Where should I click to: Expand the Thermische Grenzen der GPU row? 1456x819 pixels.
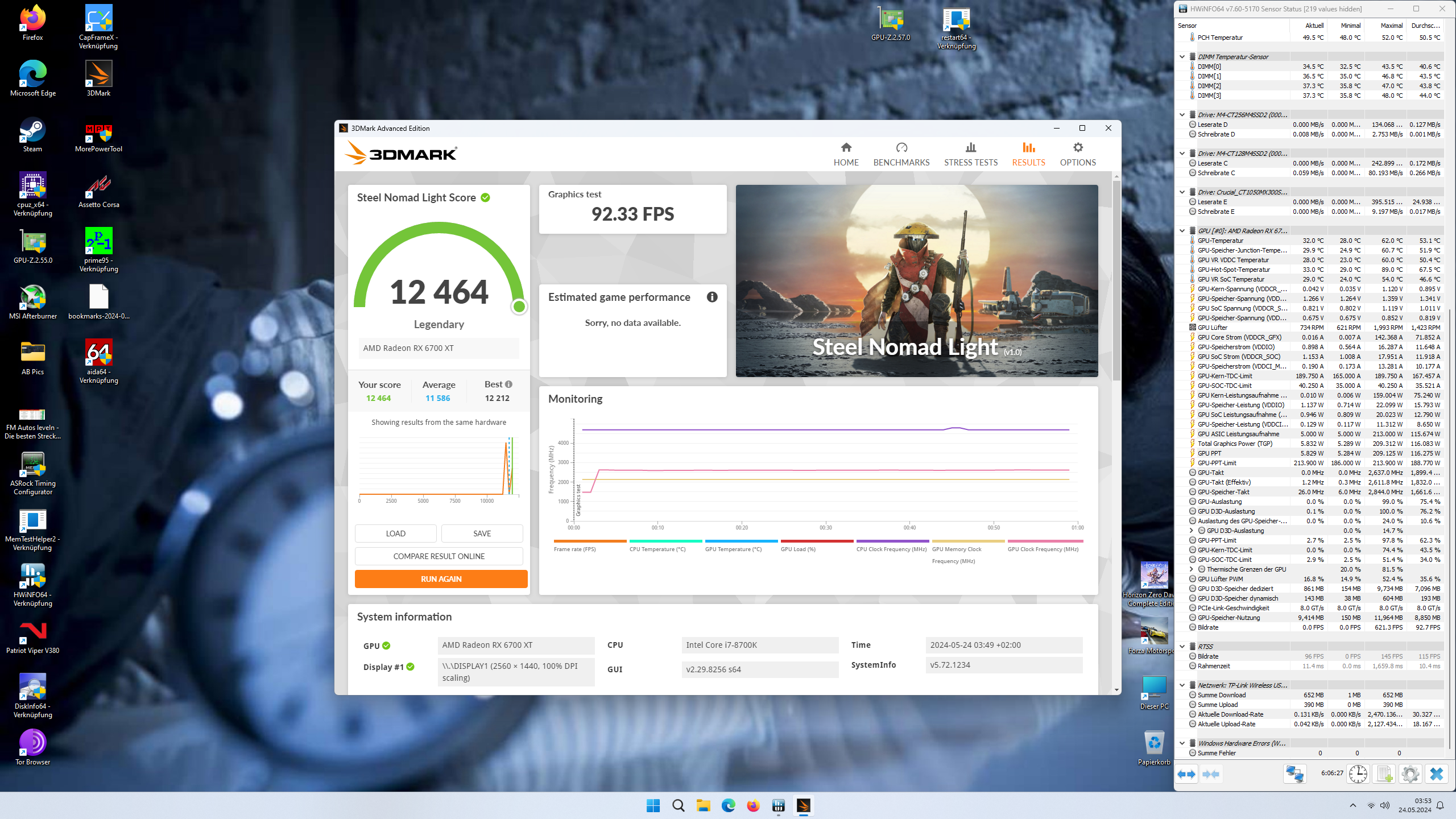pos(1191,569)
